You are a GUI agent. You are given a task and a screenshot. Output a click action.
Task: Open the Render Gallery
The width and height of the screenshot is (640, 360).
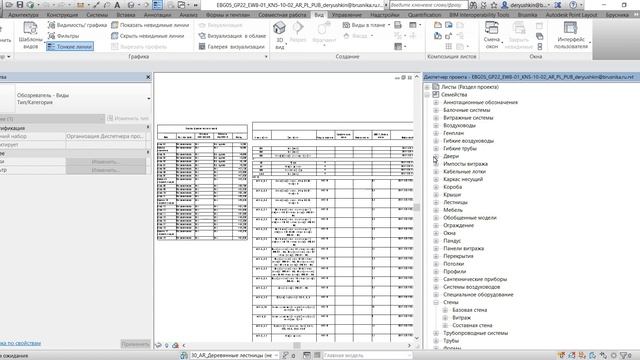point(231,47)
